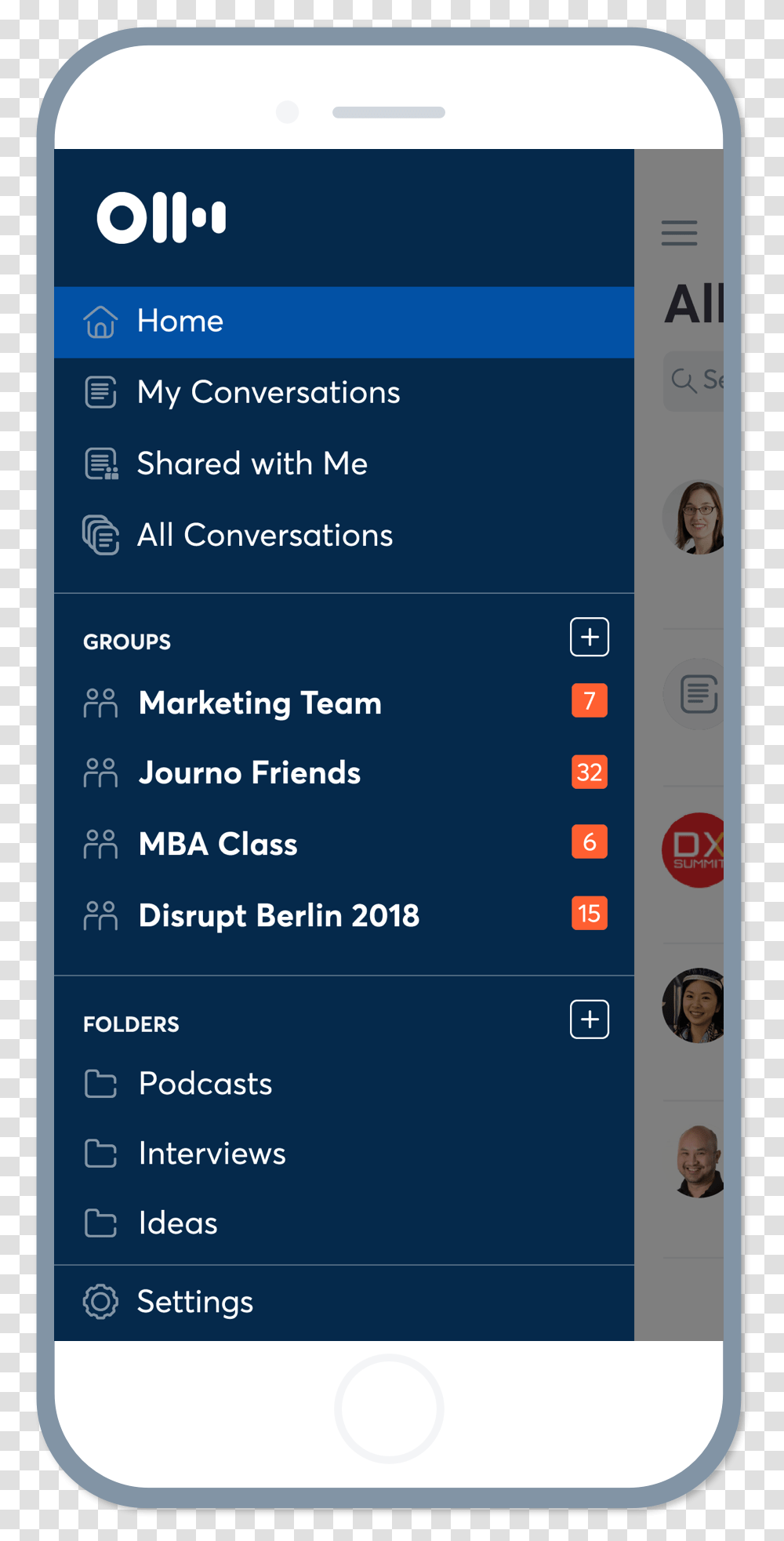Click the MBA Class unread badge 6
The width and height of the screenshot is (784, 1541).
(590, 842)
